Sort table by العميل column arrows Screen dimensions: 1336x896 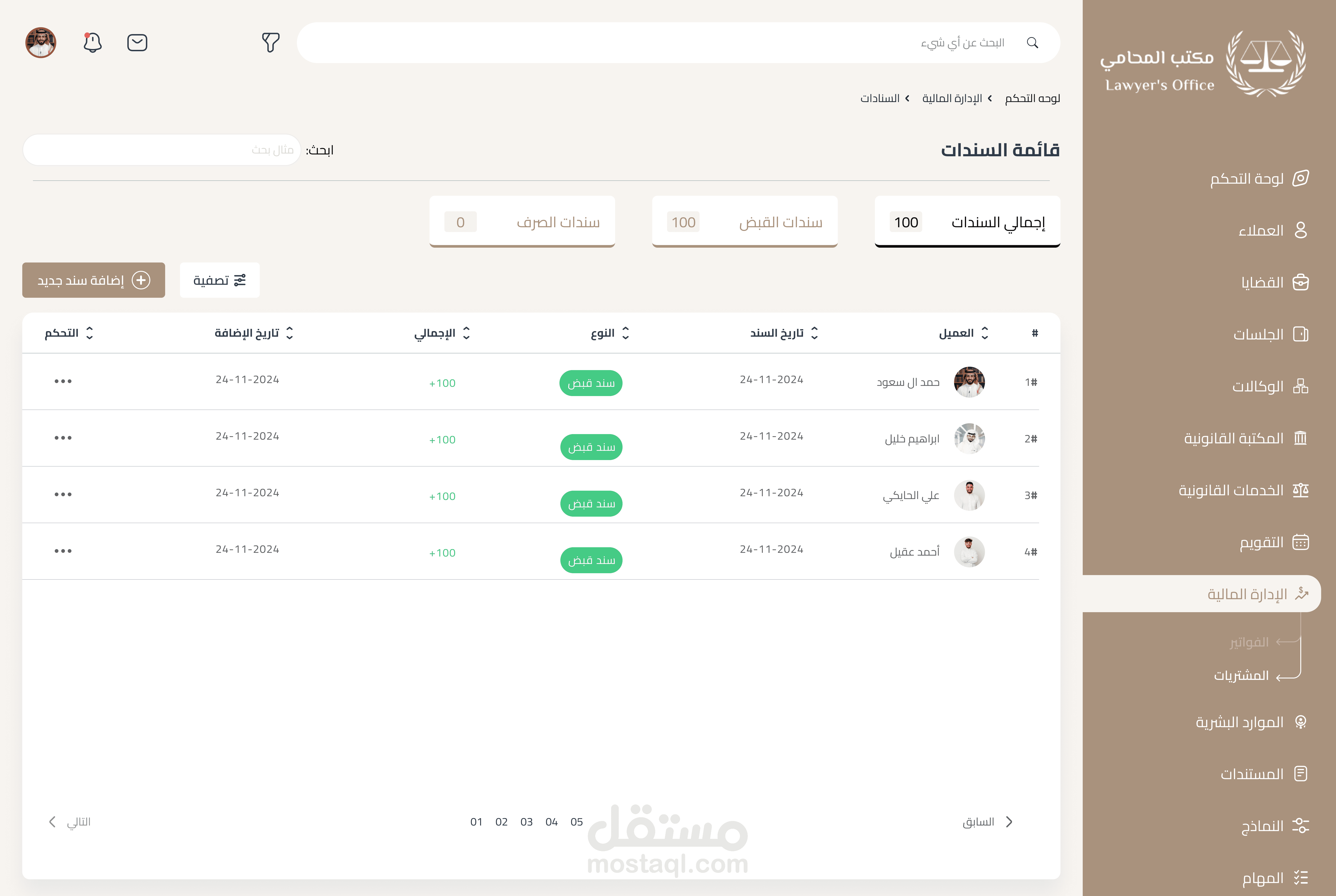[985, 333]
